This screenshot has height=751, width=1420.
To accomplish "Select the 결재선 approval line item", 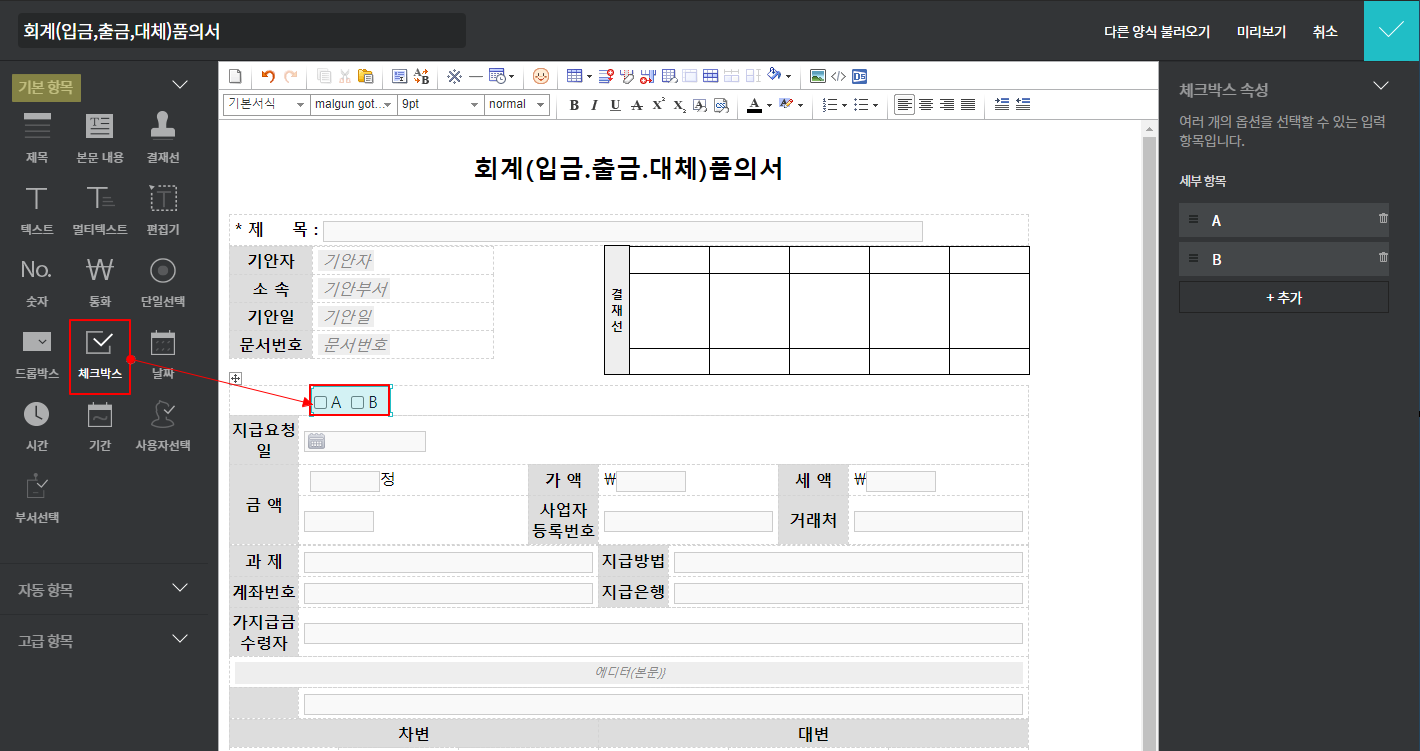I will coord(163,136).
